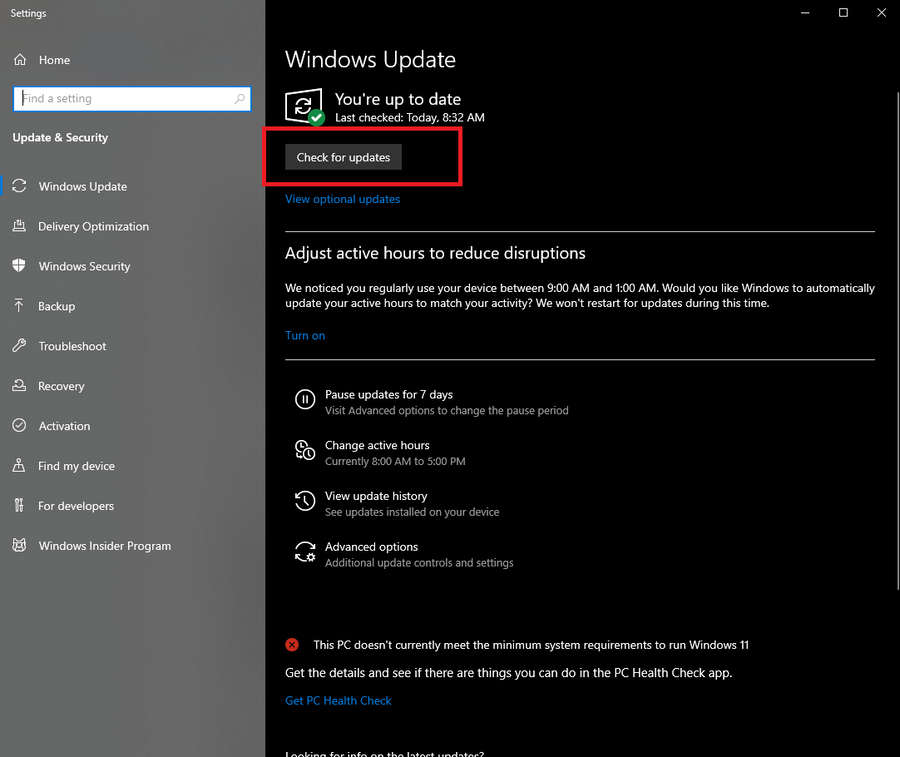Click the pause icon beside Pause updates
This screenshot has width=900, height=757.
[x=305, y=399]
